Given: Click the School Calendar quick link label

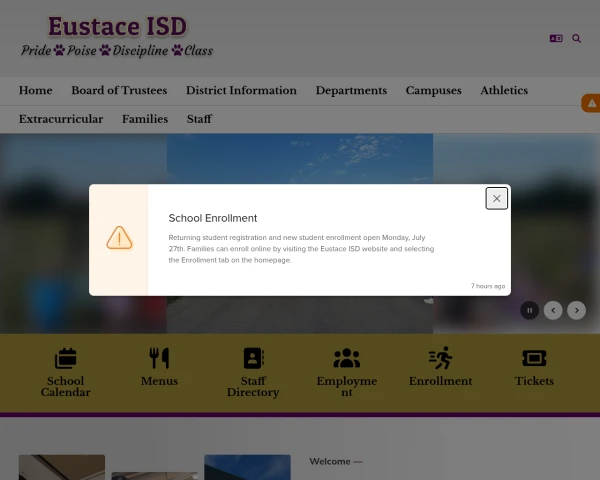Looking at the screenshot, I should click(65, 387).
